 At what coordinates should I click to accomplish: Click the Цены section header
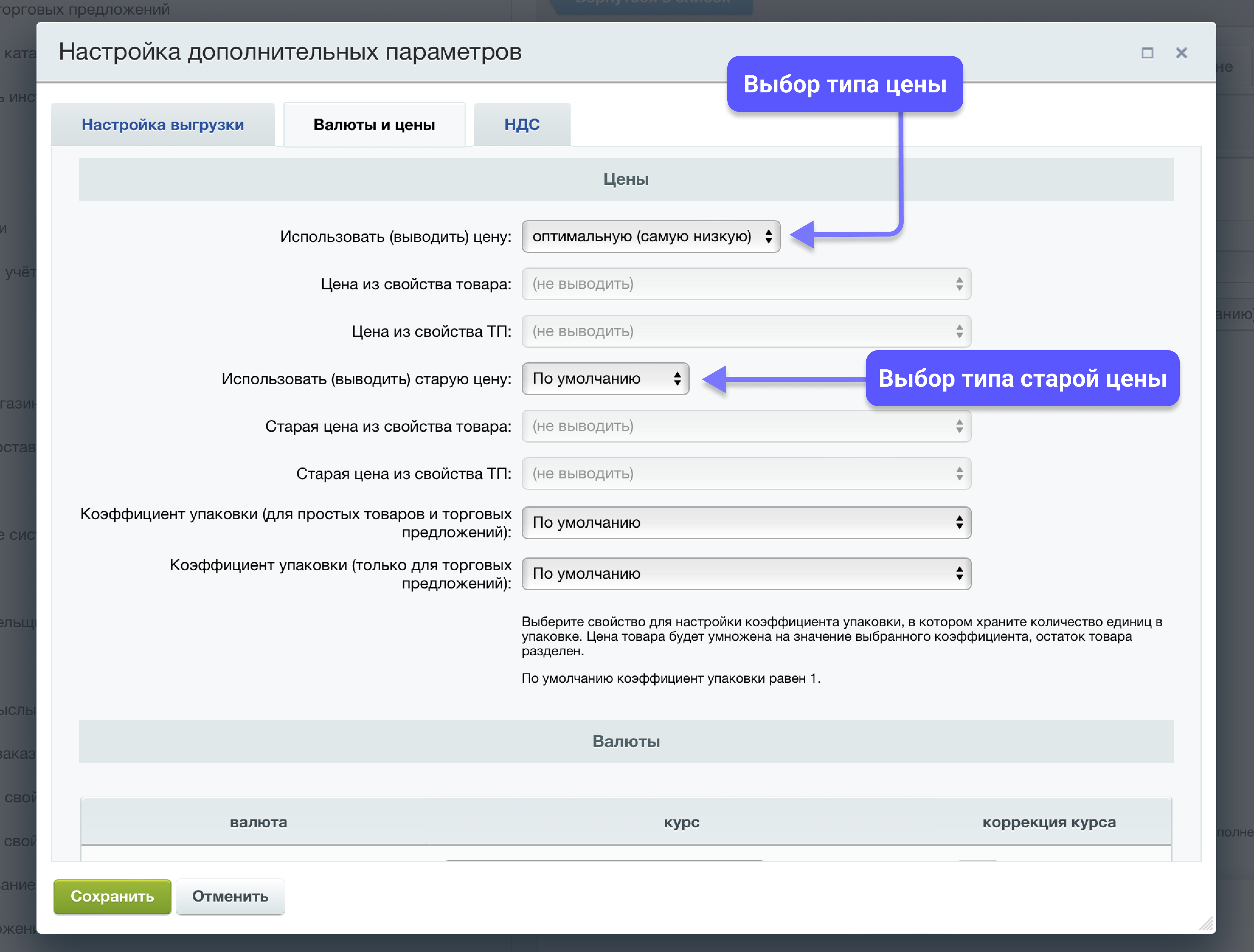click(626, 180)
